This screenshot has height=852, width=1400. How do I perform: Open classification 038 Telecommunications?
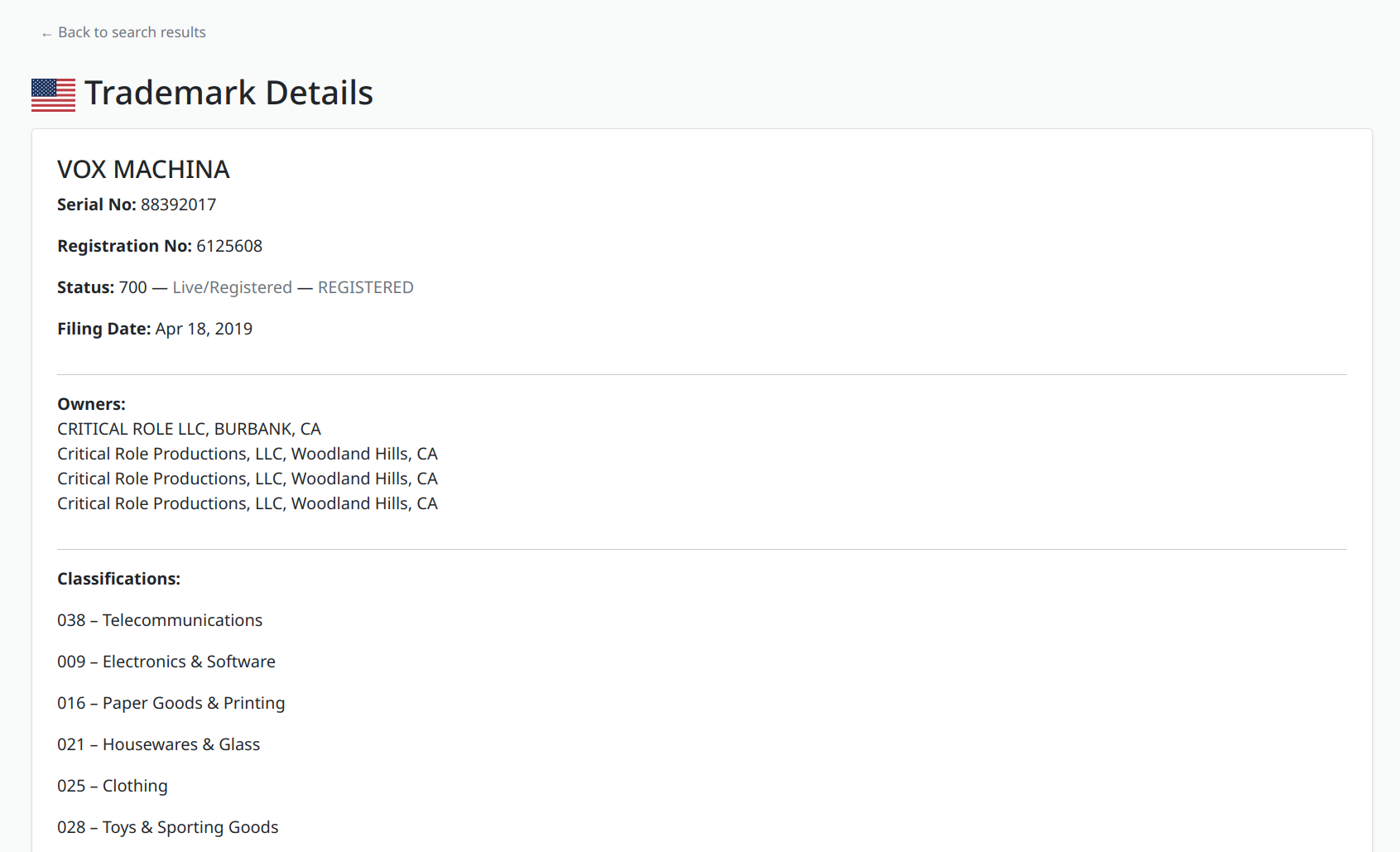[x=159, y=620]
